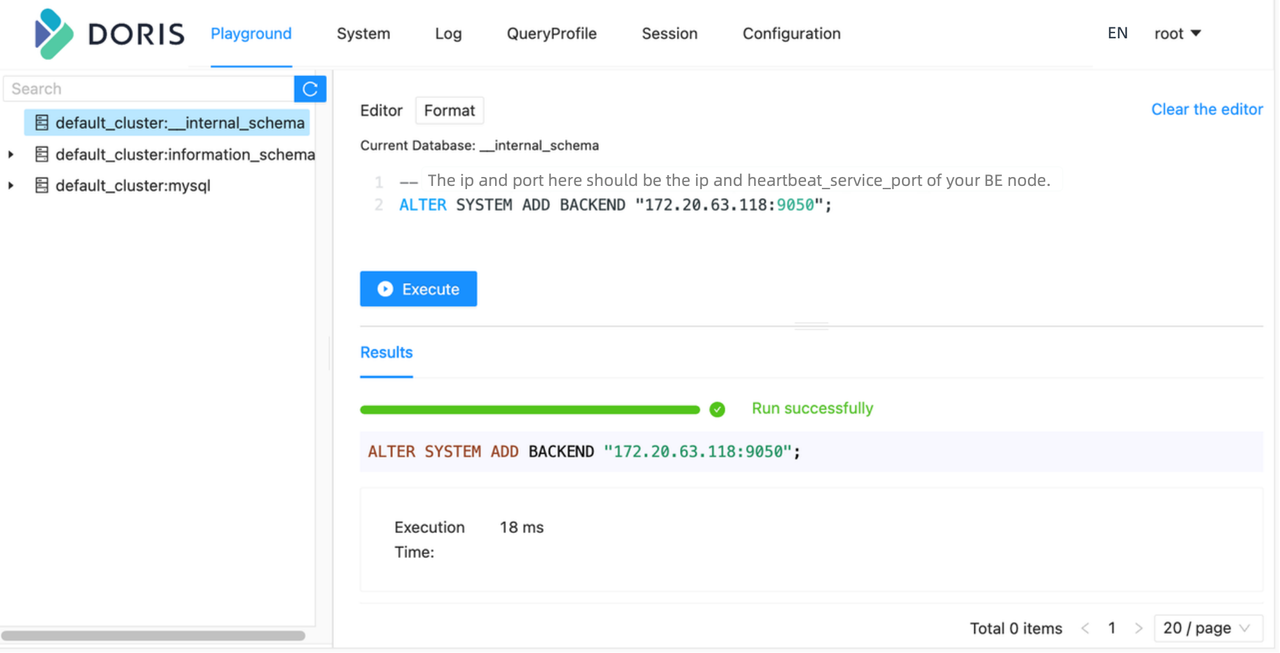
Task: Open the Configuration tab
Action: point(791,33)
